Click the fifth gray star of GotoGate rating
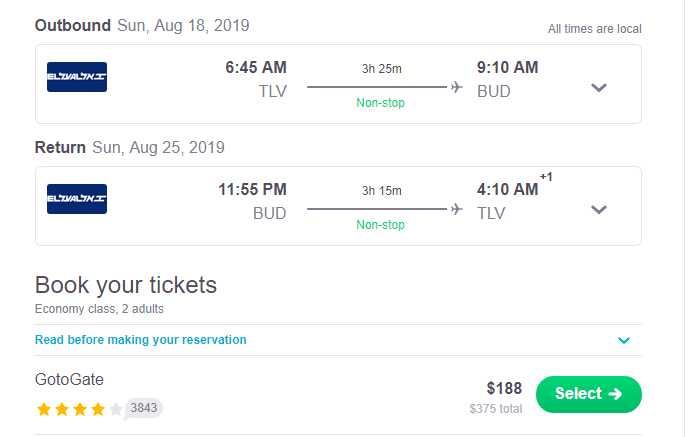Screen dimensions: 688x437 (116, 409)
